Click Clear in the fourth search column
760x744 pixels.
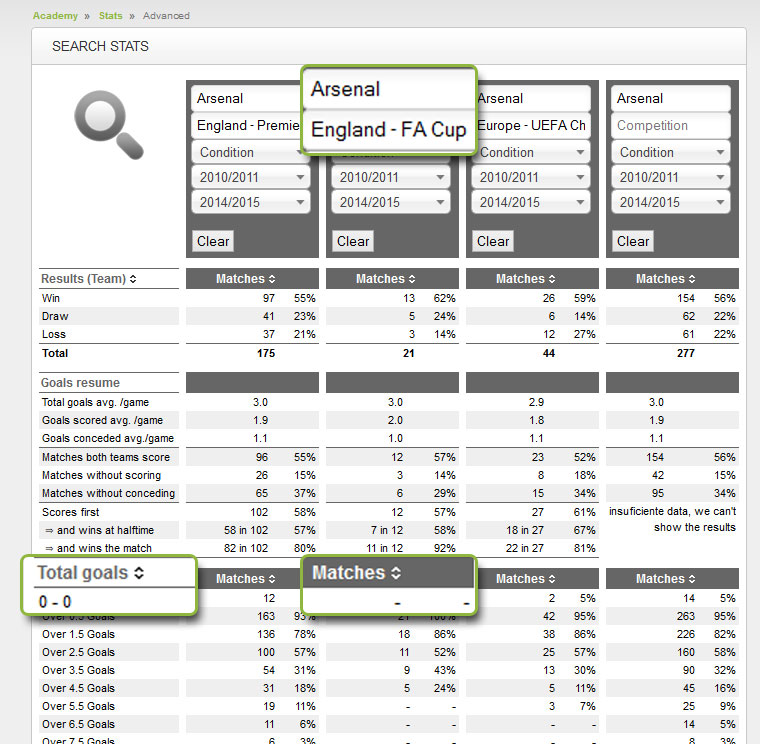click(x=633, y=241)
